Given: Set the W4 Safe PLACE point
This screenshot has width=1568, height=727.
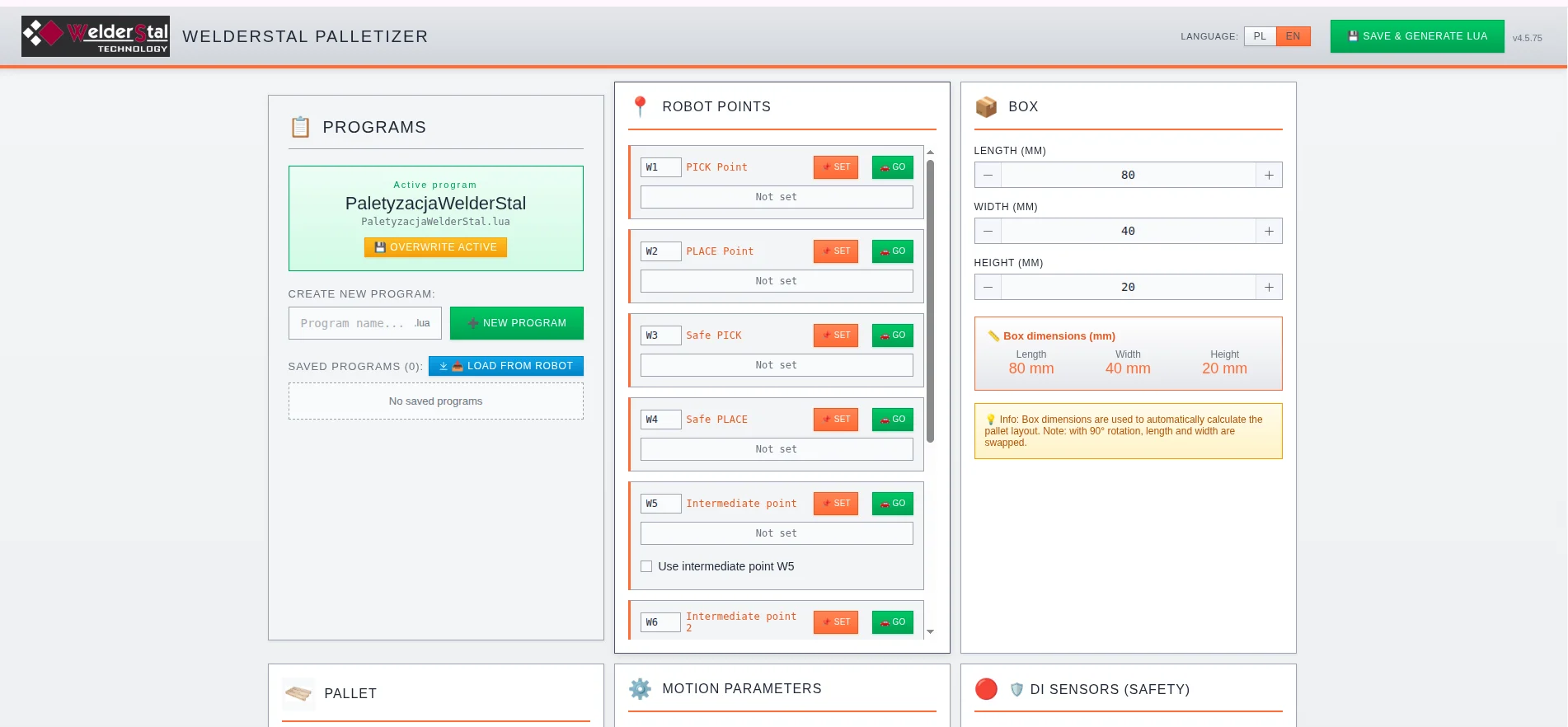Looking at the screenshot, I should tap(836, 420).
